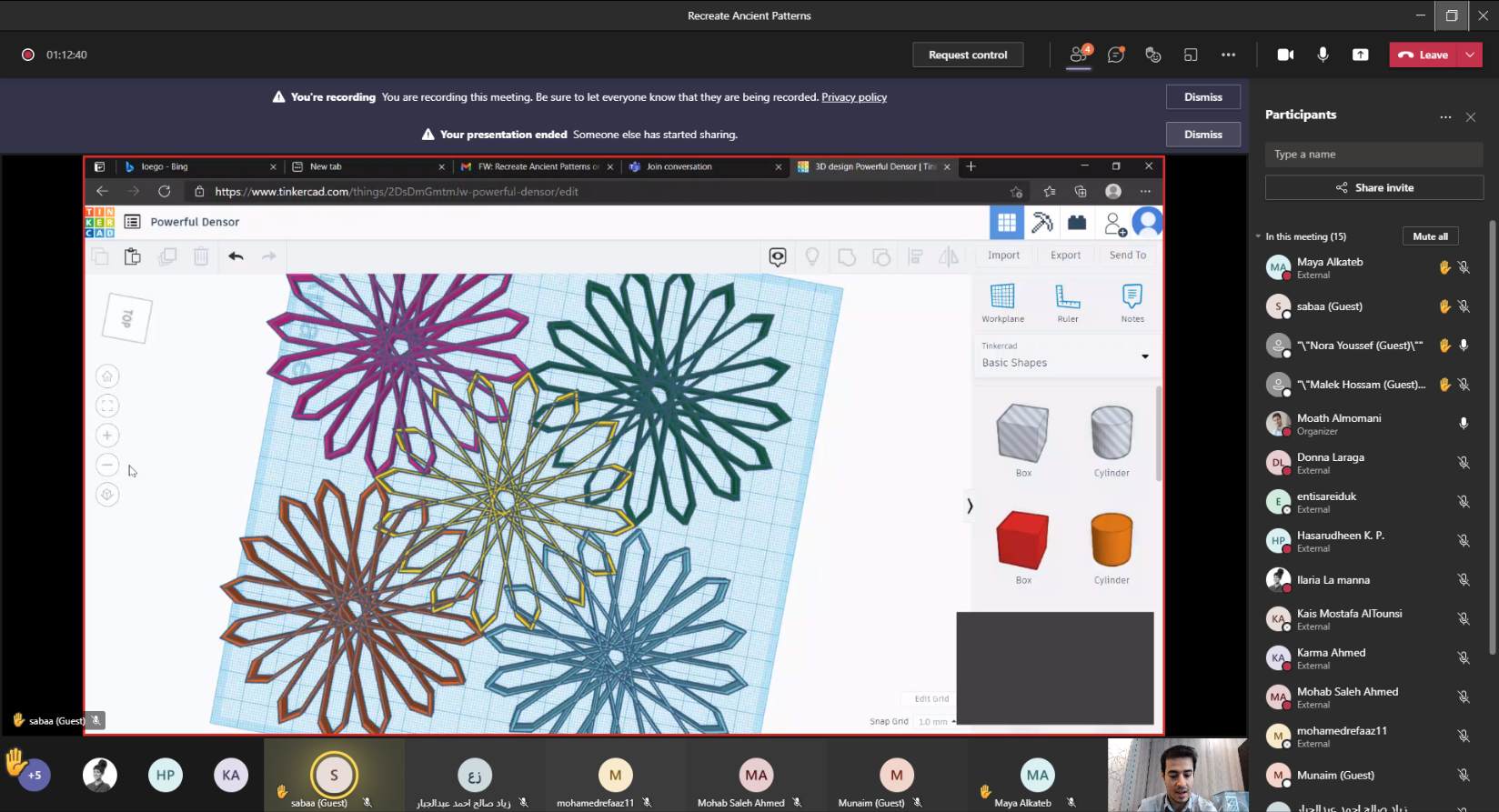Click the Tinkercad view cube
This screenshot has height=812, width=1499.
coord(127,318)
